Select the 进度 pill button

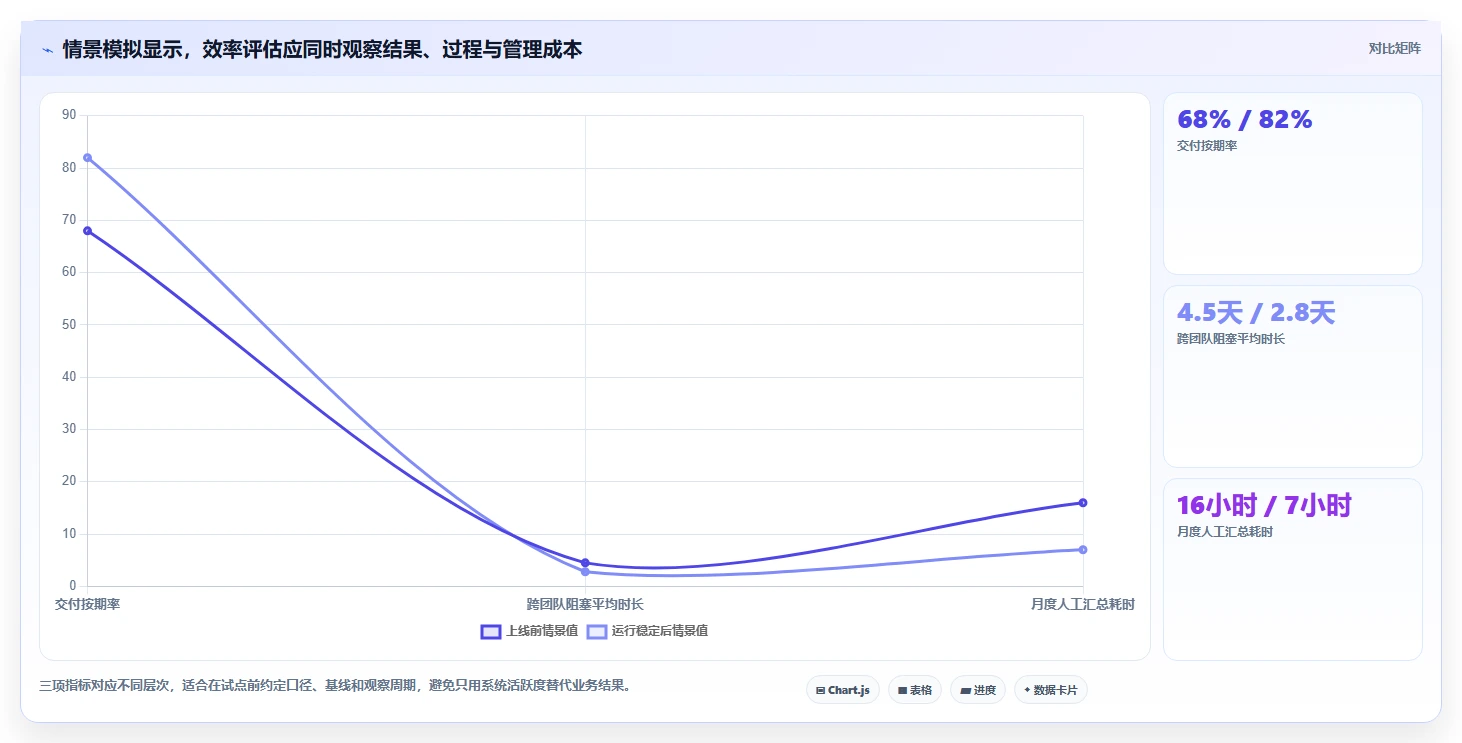978,690
